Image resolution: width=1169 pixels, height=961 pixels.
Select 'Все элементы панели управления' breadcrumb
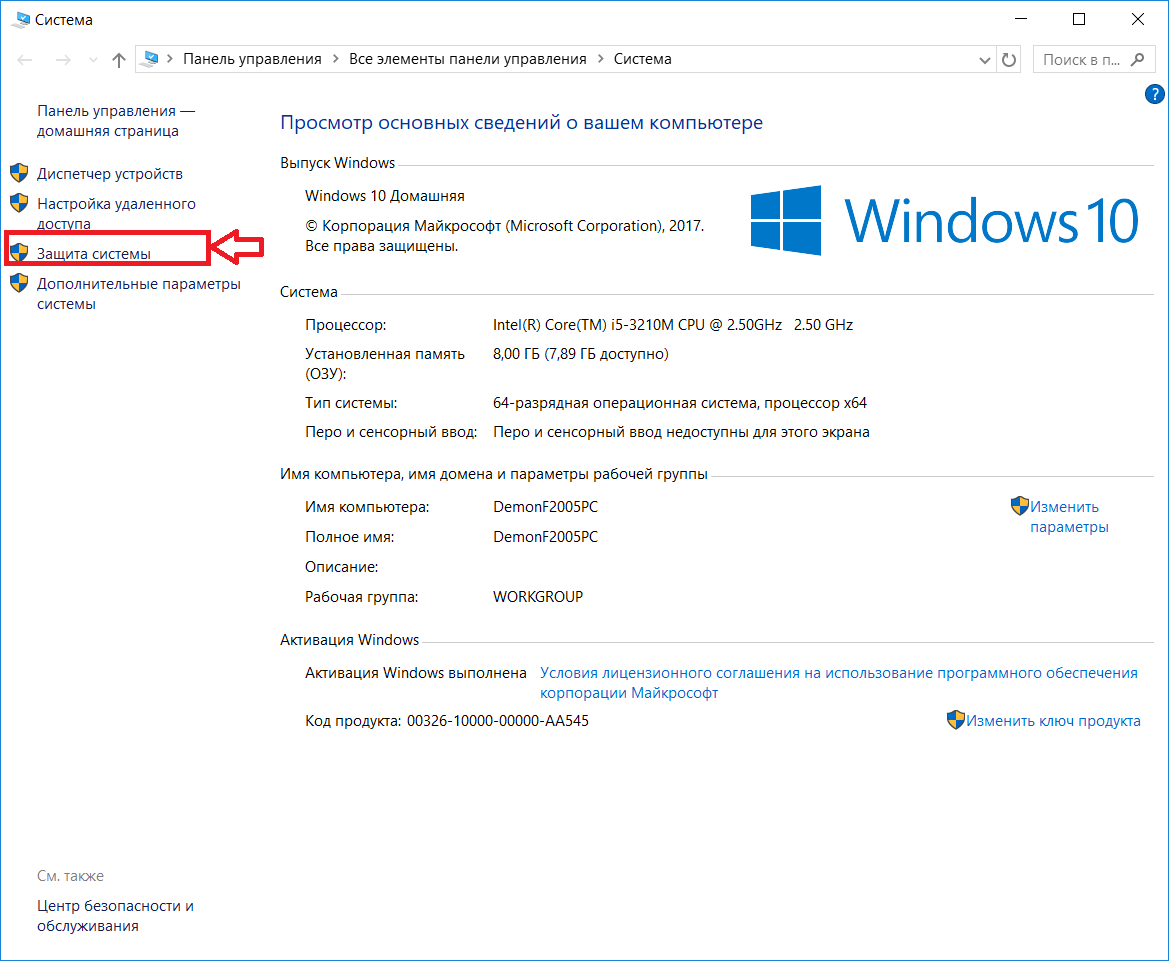tap(467, 59)
